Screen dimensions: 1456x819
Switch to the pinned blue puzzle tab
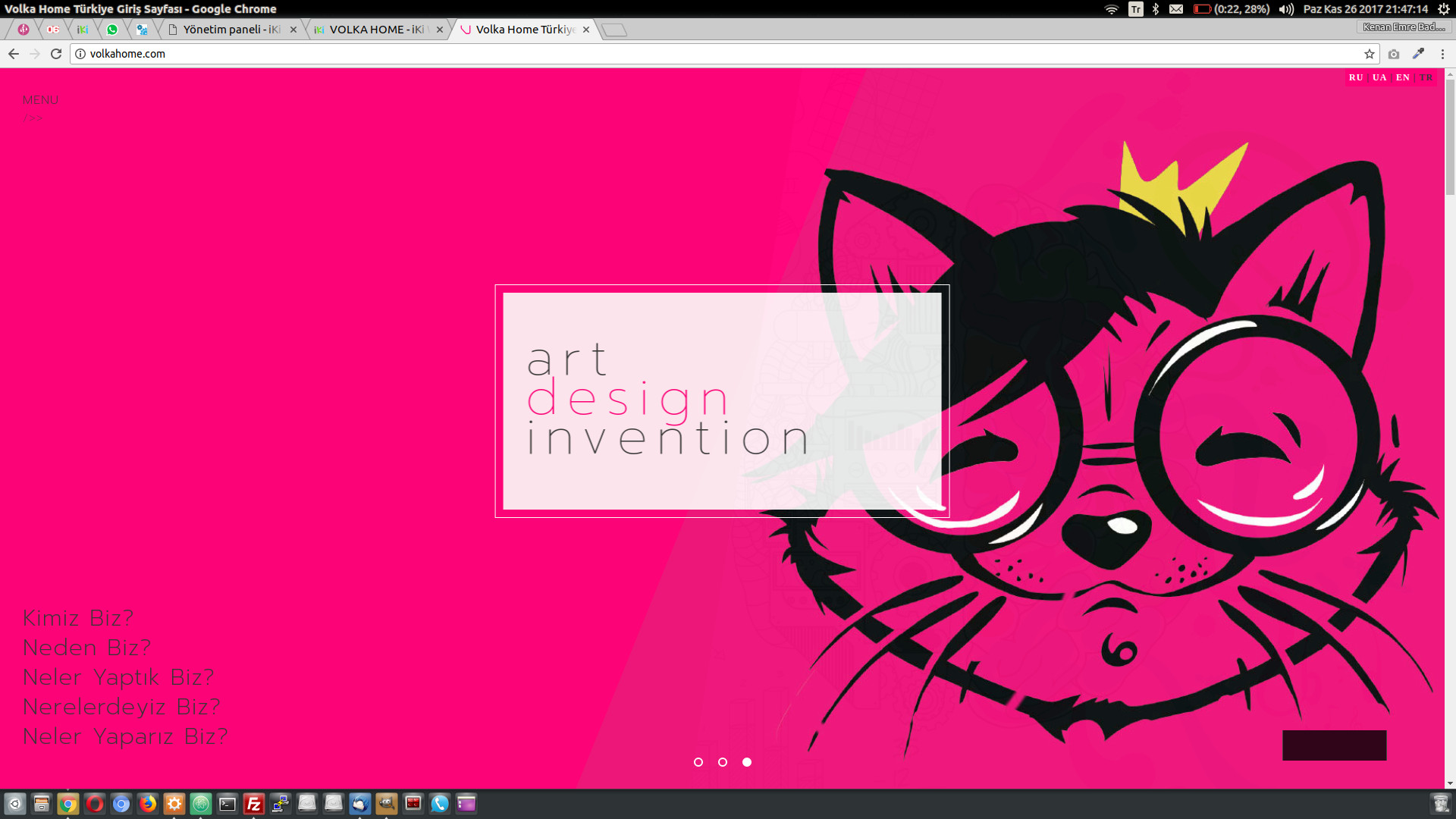pyautogui.click(x=142, y=30)
